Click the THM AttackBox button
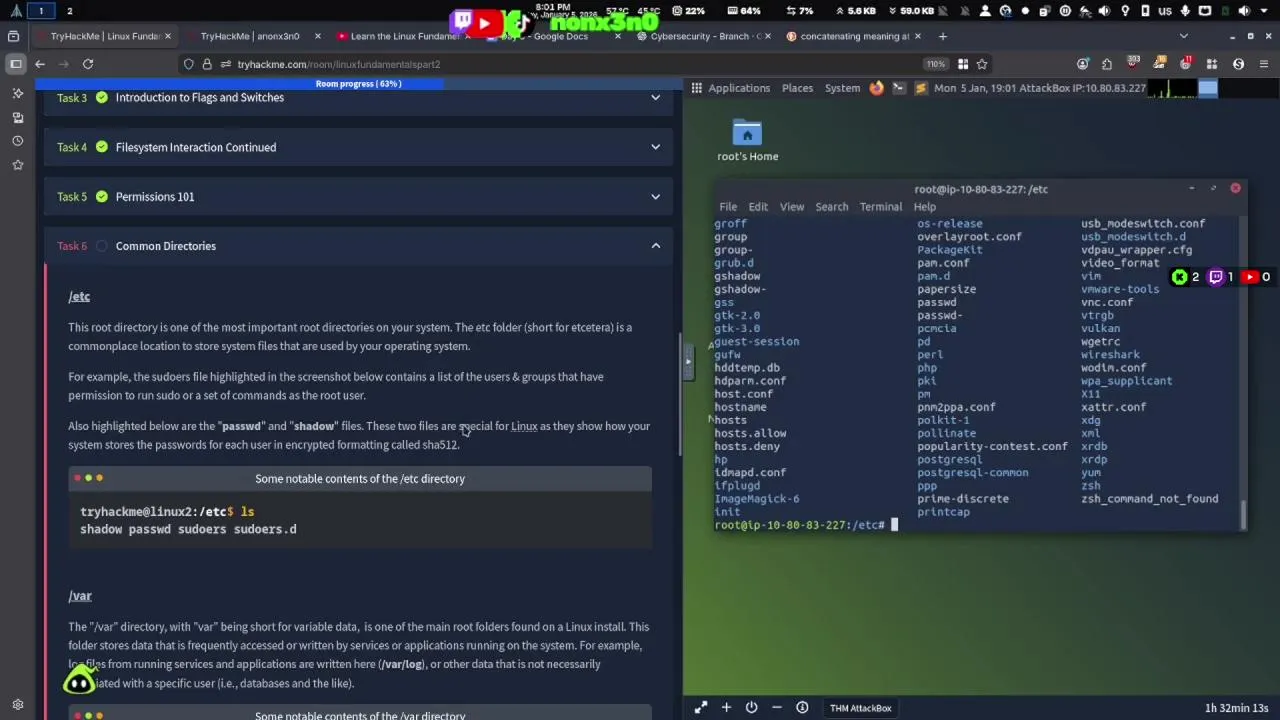Screen dimensions: 1280x720 click(x=860, y=708)
